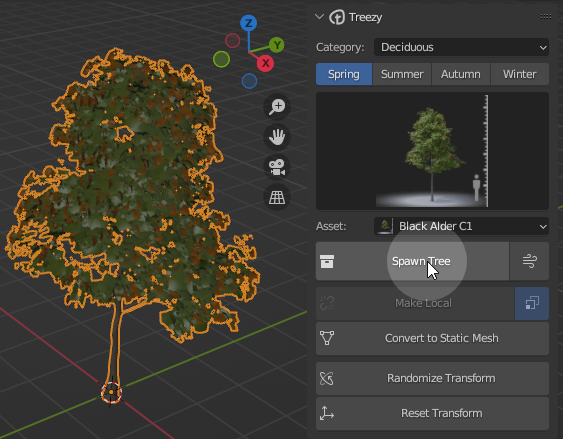Click the Treezy panel drag-handle dots
Viewport: 563px width, 439px height.
pyautogui.click(x=546, y=17)
